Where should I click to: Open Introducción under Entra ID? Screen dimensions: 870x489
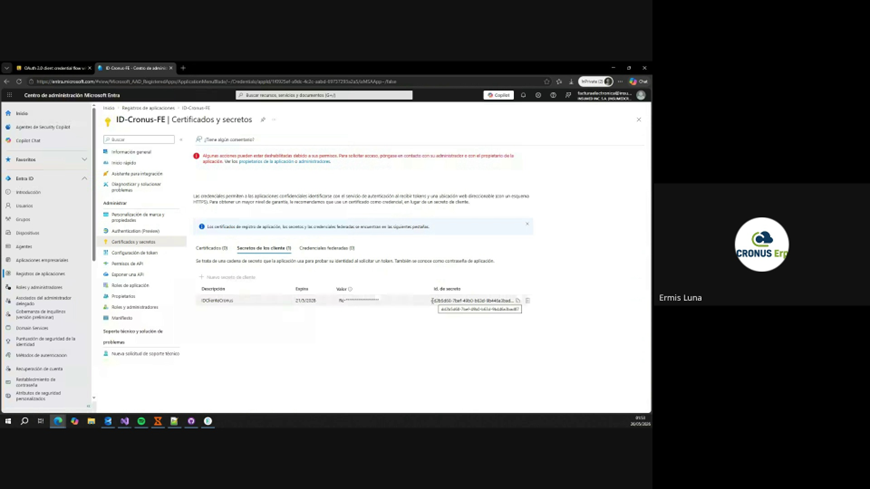(28, 192)
